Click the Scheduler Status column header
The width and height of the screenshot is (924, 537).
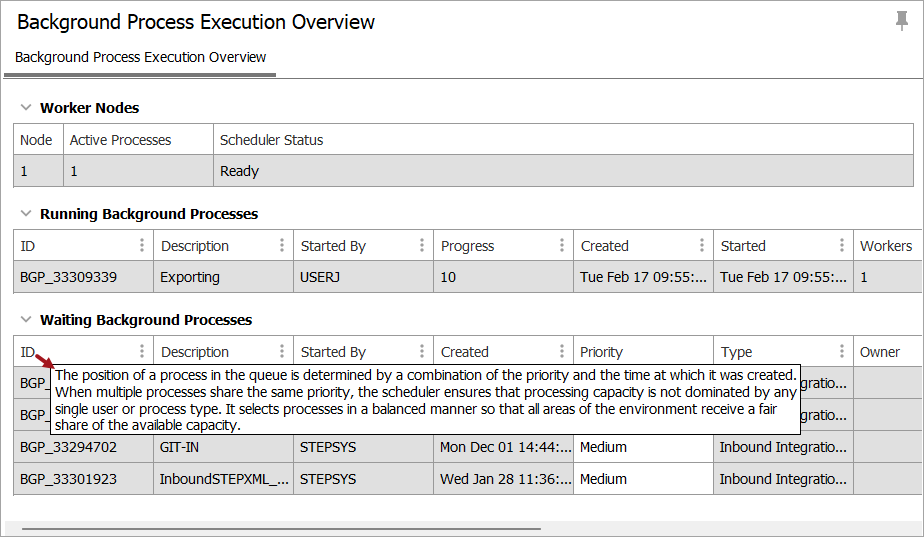(272, 140)
